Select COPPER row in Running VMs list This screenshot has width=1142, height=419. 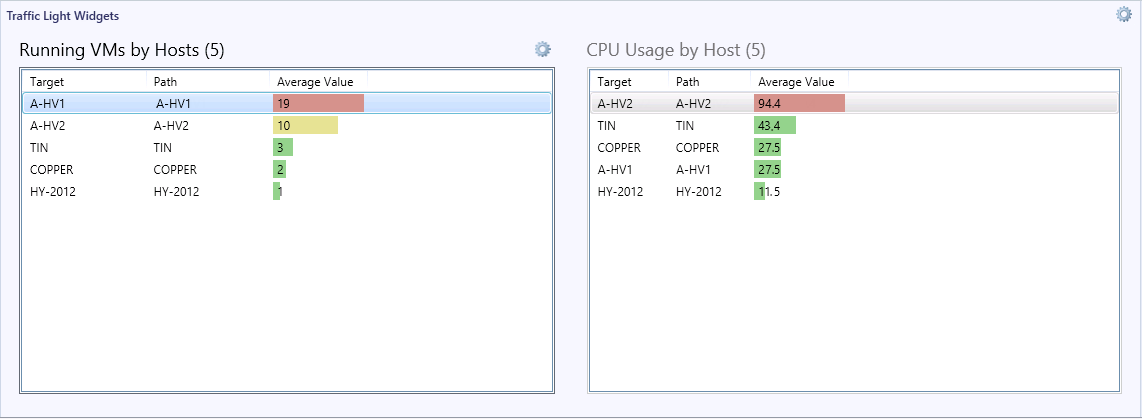(x=286, y=169)
